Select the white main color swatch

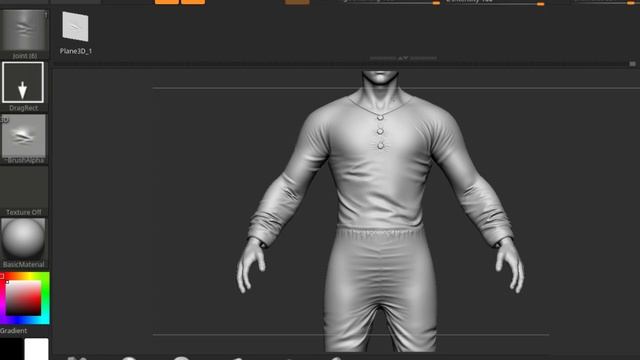36,349
